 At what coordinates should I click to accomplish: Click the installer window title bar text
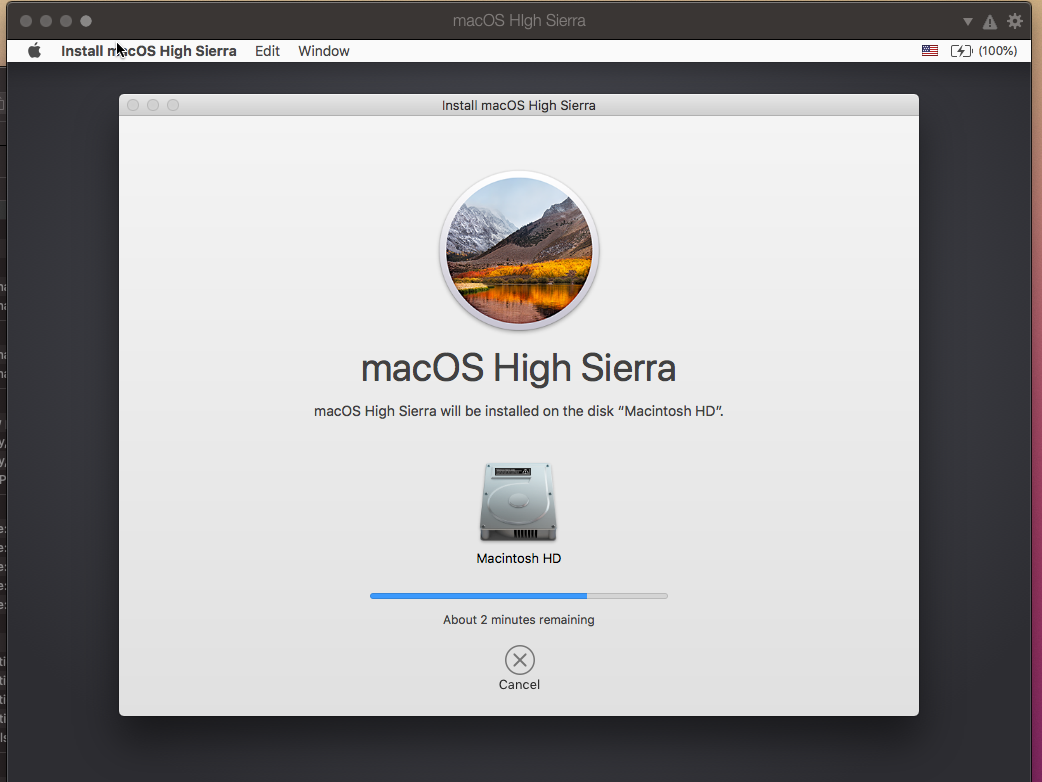(518, 105)
